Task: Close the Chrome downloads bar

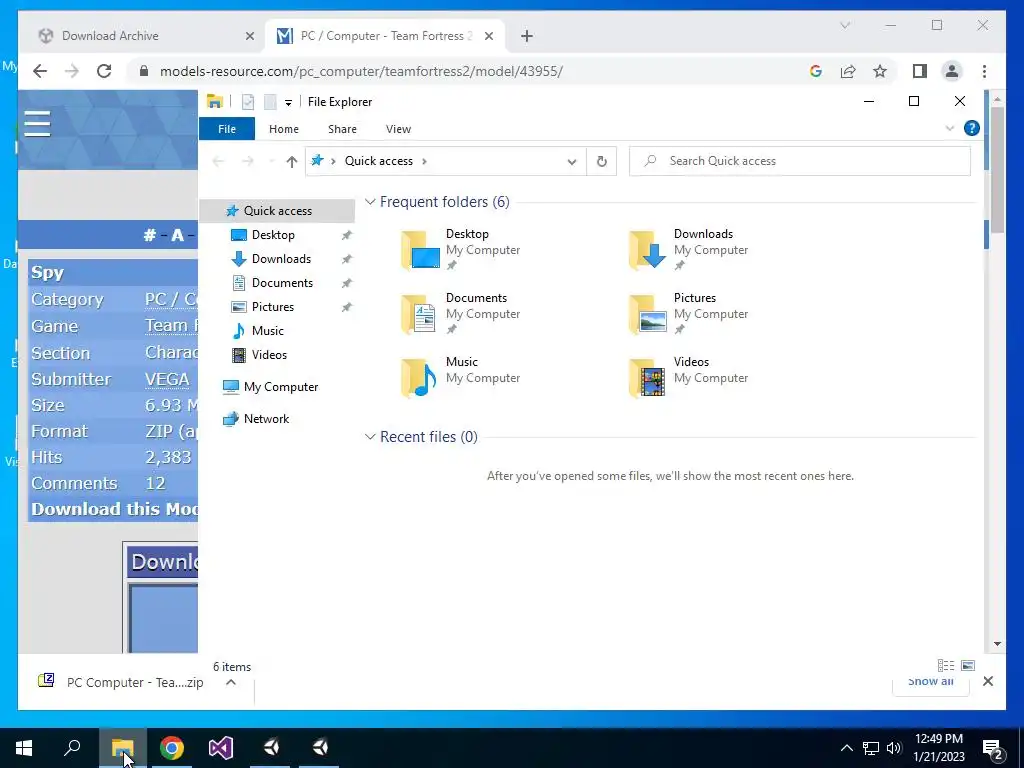Action: (987, 681)
